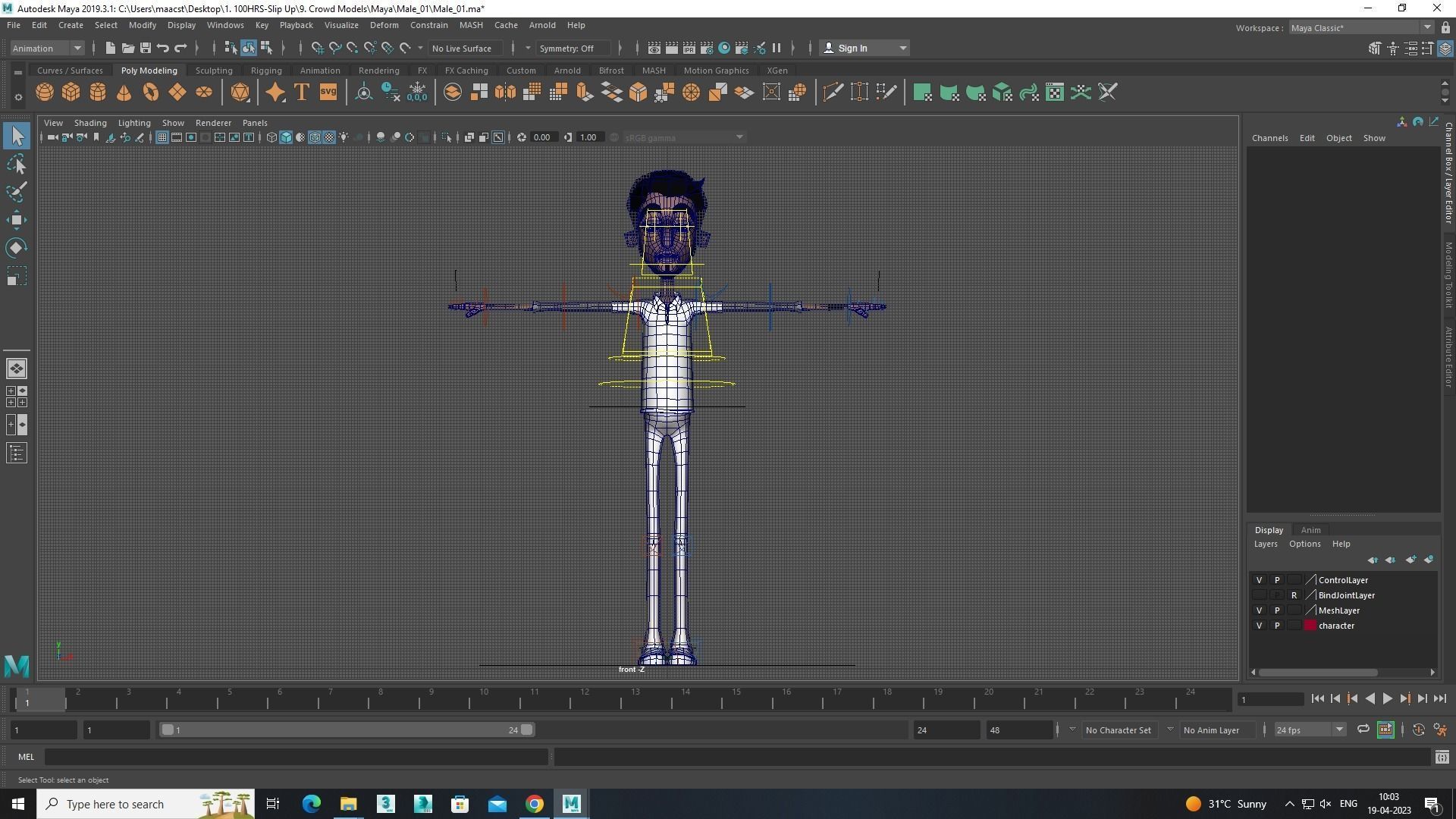
Task: Open the No Live Surface field
Action: [467, 49]
